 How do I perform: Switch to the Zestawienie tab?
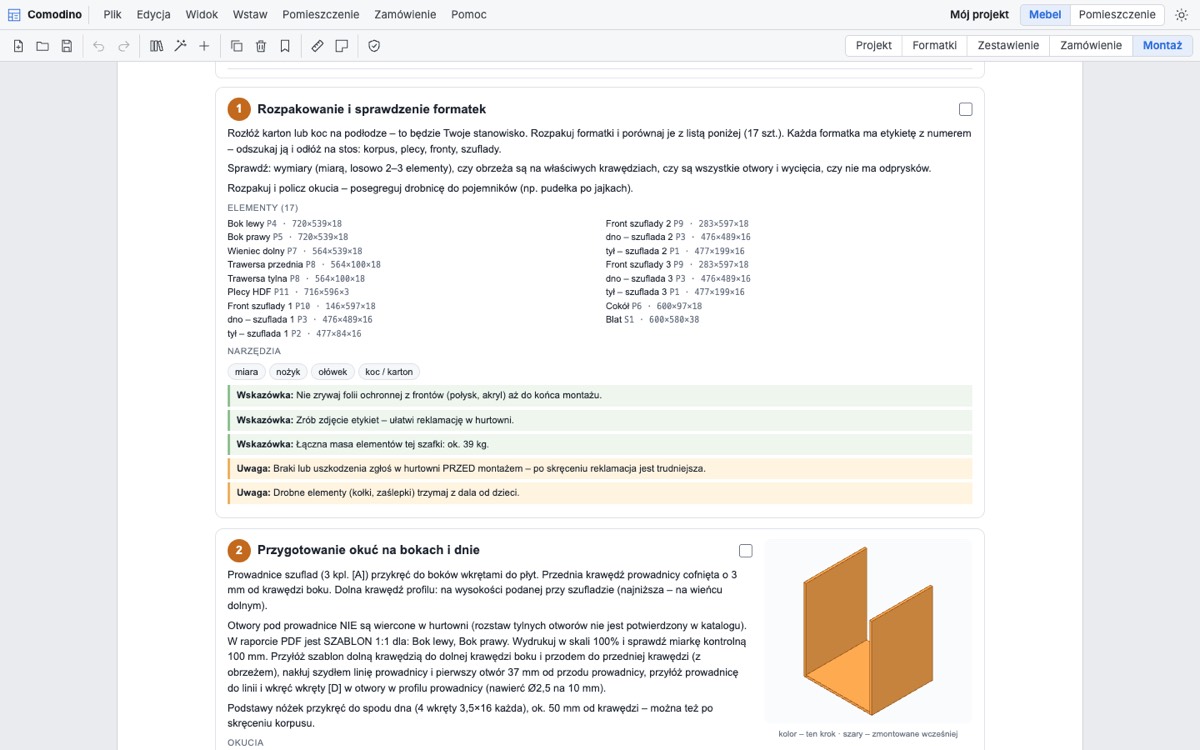tap(1009, 46)
